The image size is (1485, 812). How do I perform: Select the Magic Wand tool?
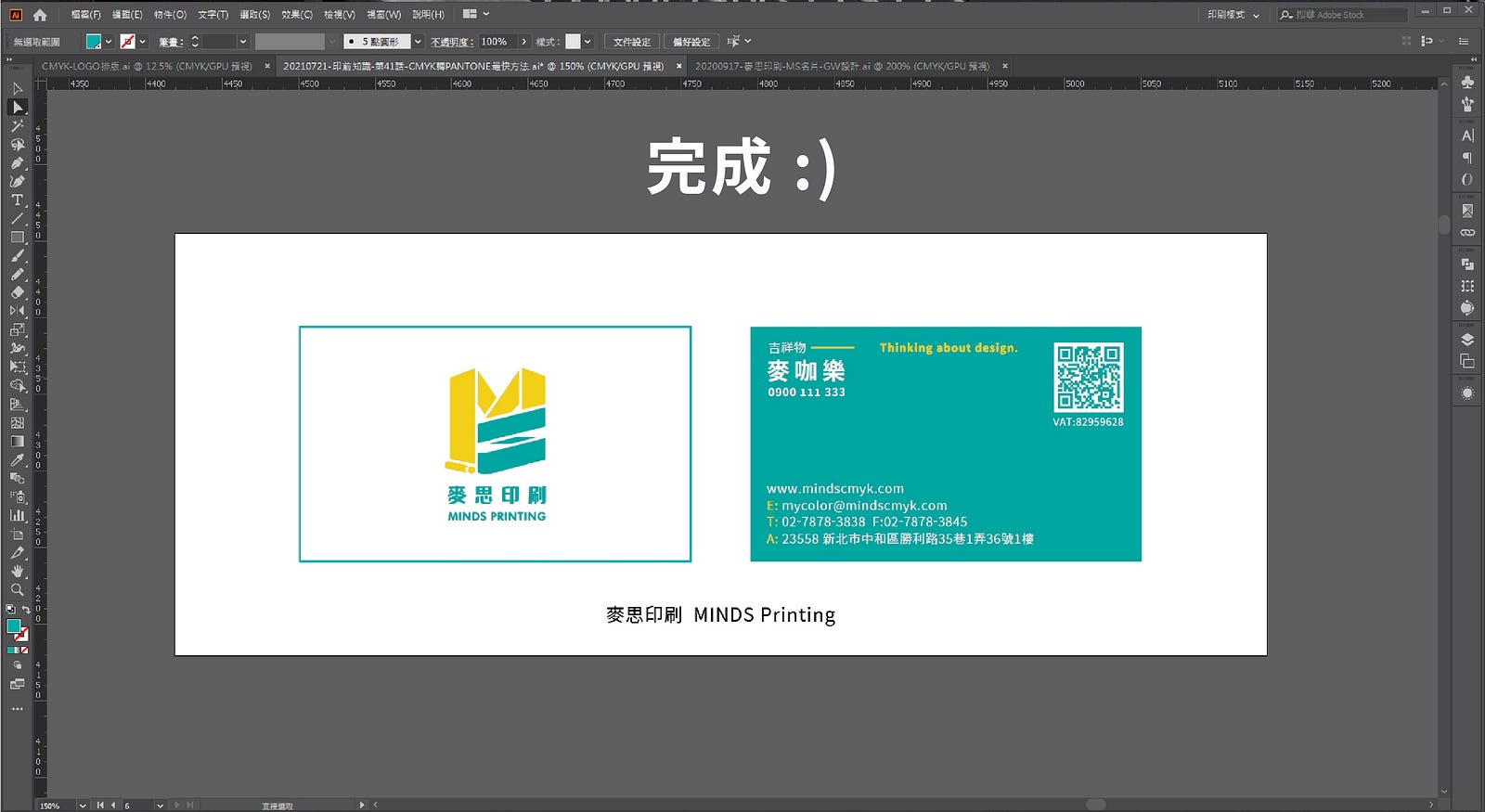(17, 126)
